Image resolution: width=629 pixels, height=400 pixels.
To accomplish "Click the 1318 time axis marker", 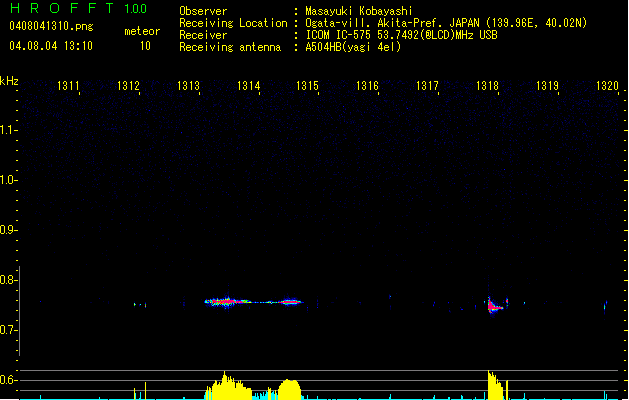I will coord(487,86).
